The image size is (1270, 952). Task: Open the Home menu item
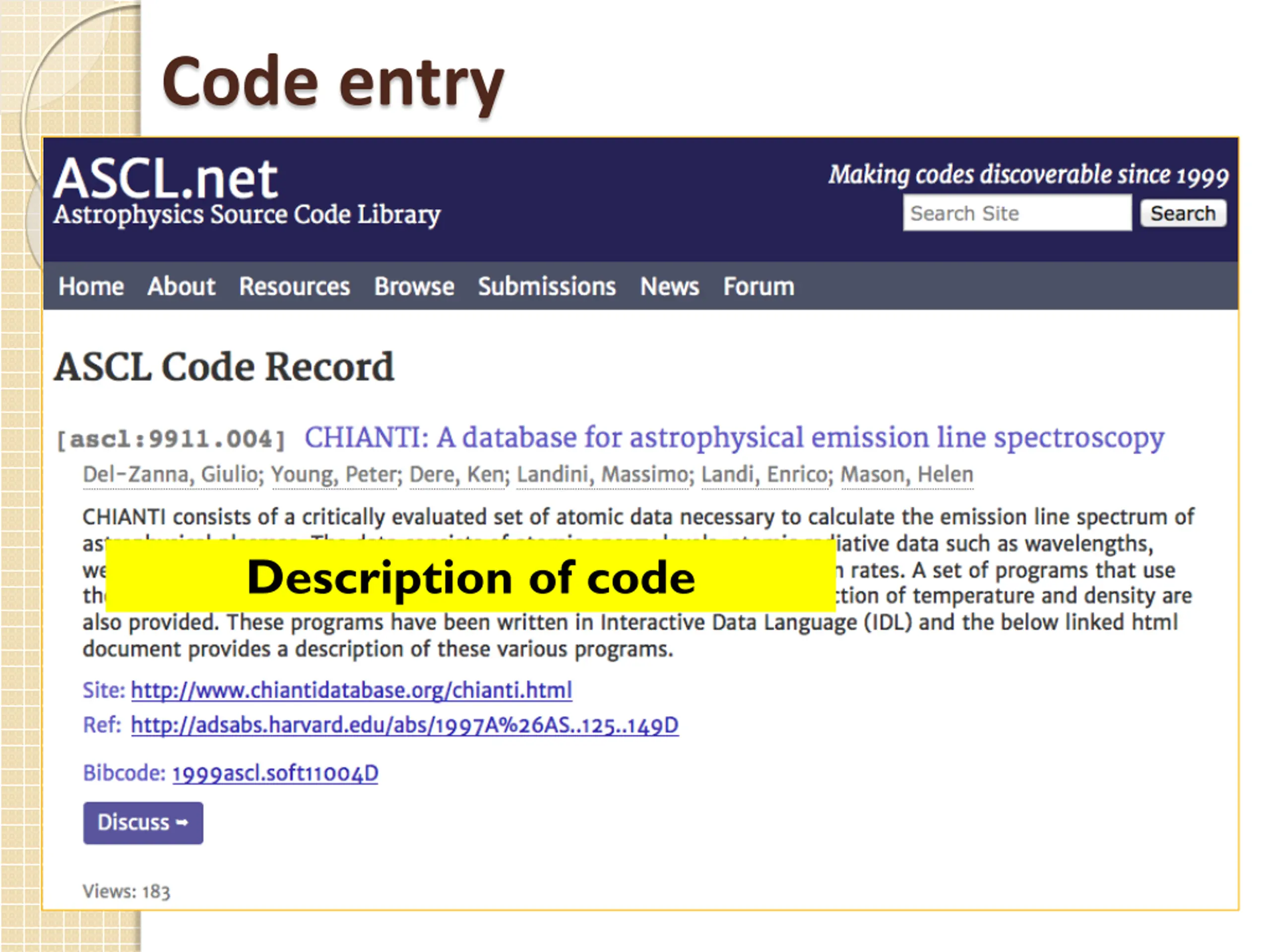tap(91, 287)
